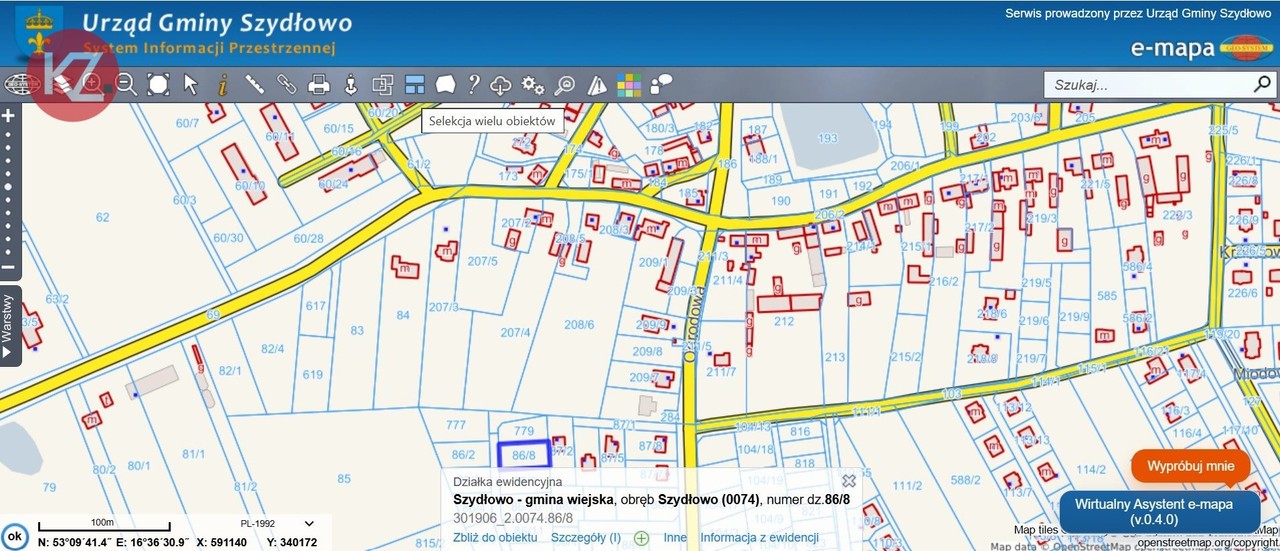
Task: Zoom to full map extent
Action: pyautogui.click(x=158, y=85)
